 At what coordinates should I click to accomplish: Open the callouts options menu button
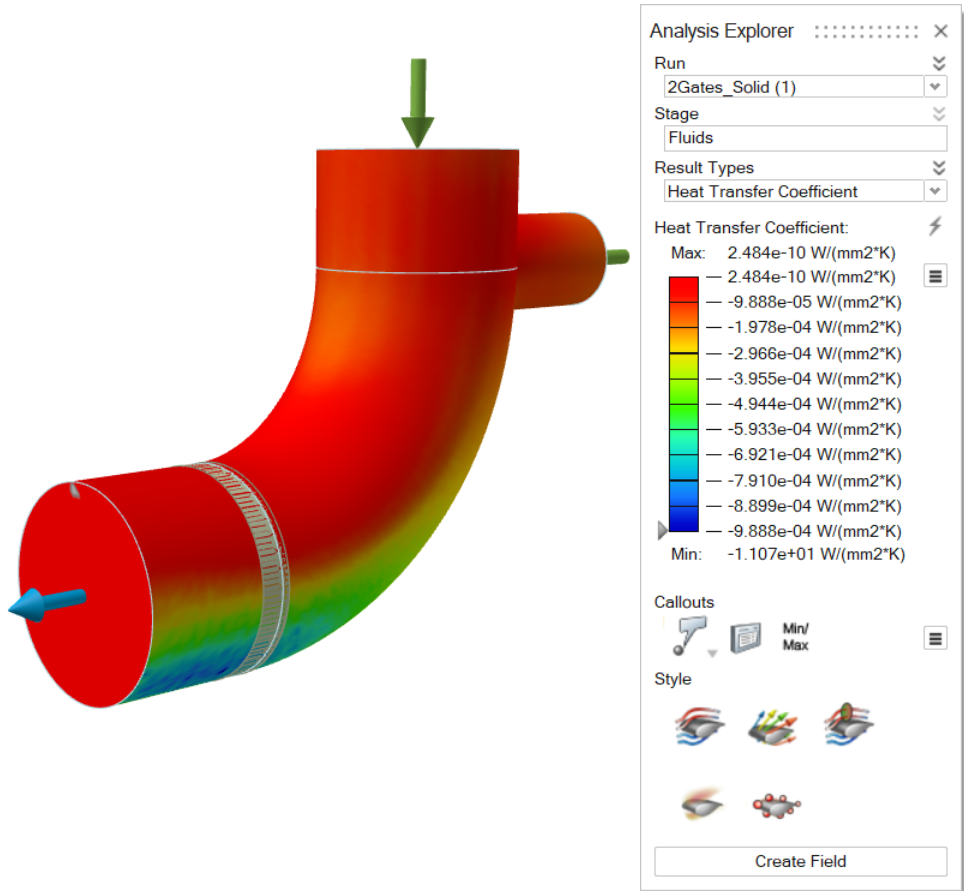pos(936,638)
